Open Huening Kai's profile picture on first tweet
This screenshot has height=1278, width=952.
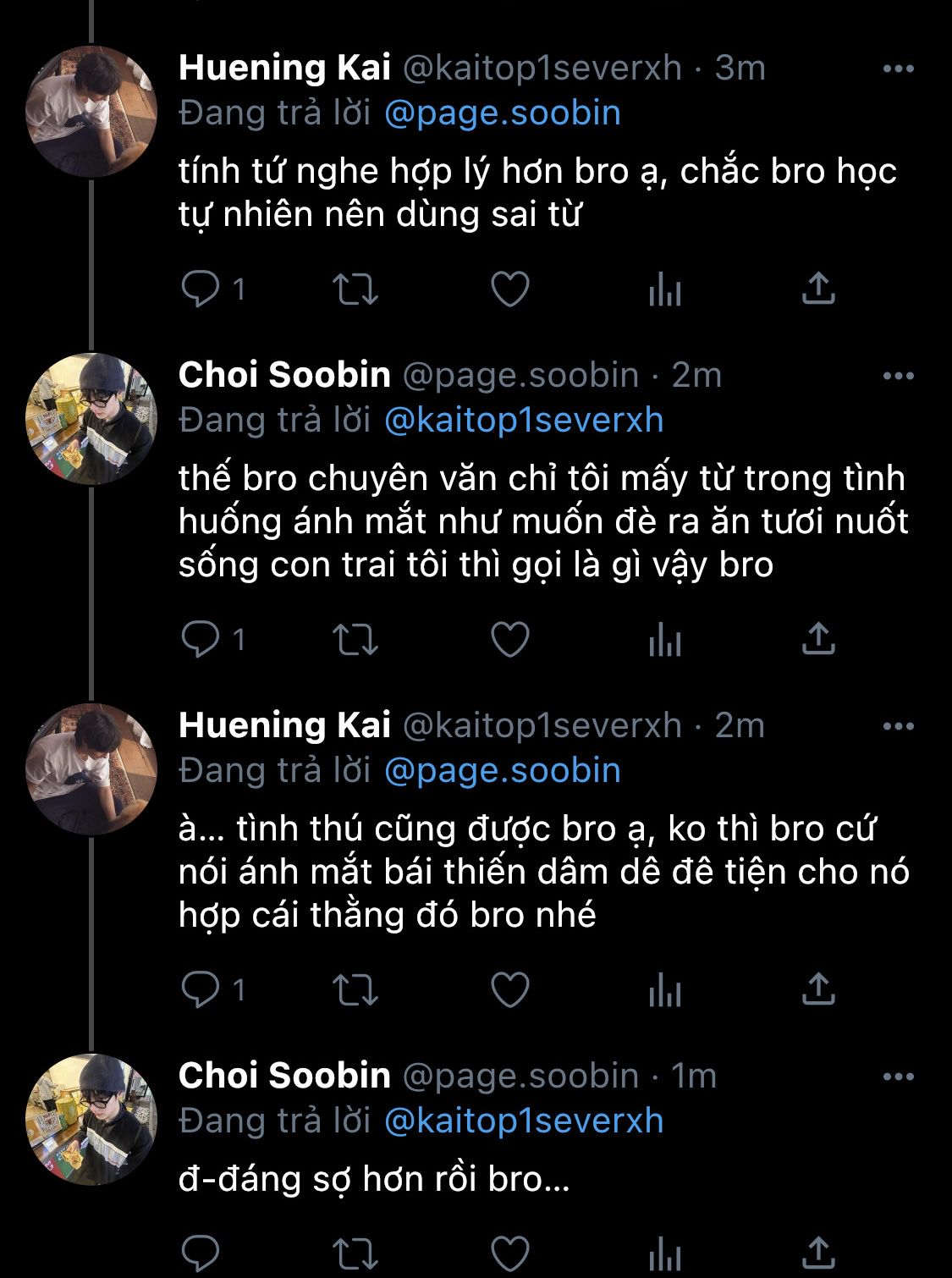coord(91,112)
